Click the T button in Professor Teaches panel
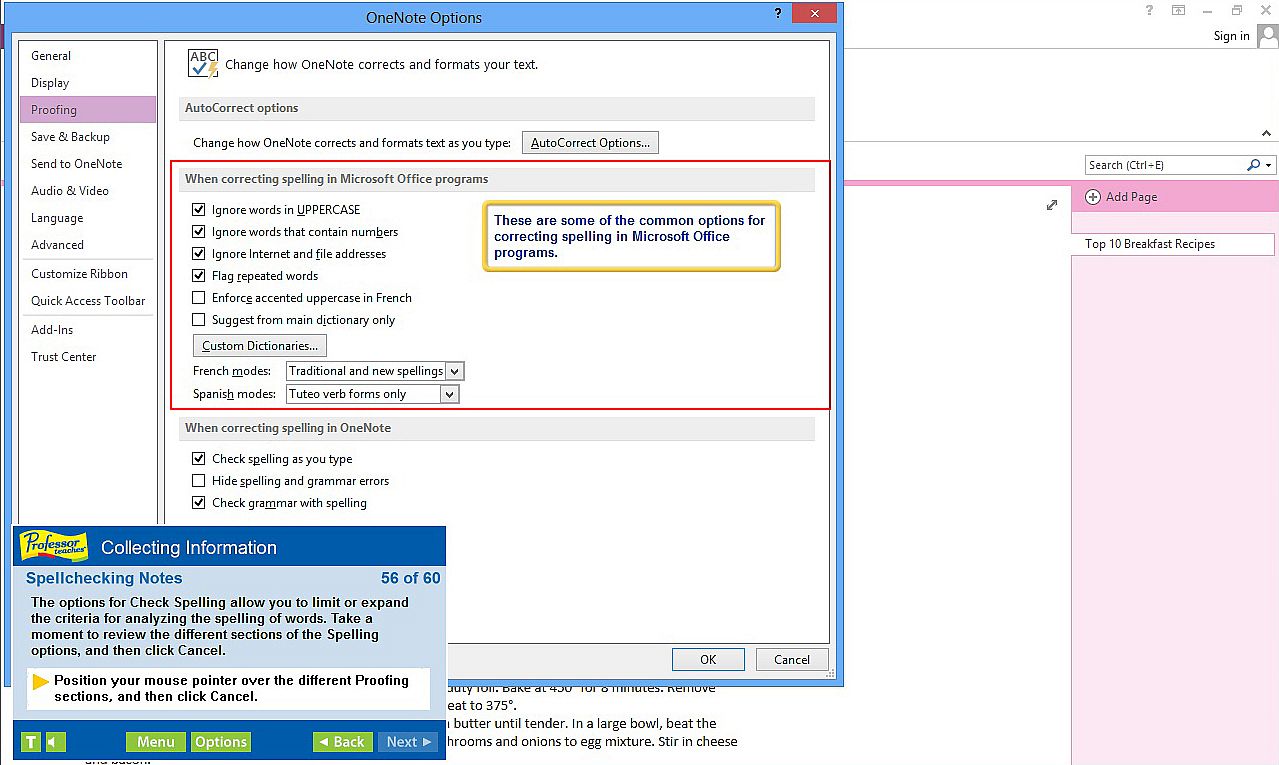 click(x=31, y=742)
